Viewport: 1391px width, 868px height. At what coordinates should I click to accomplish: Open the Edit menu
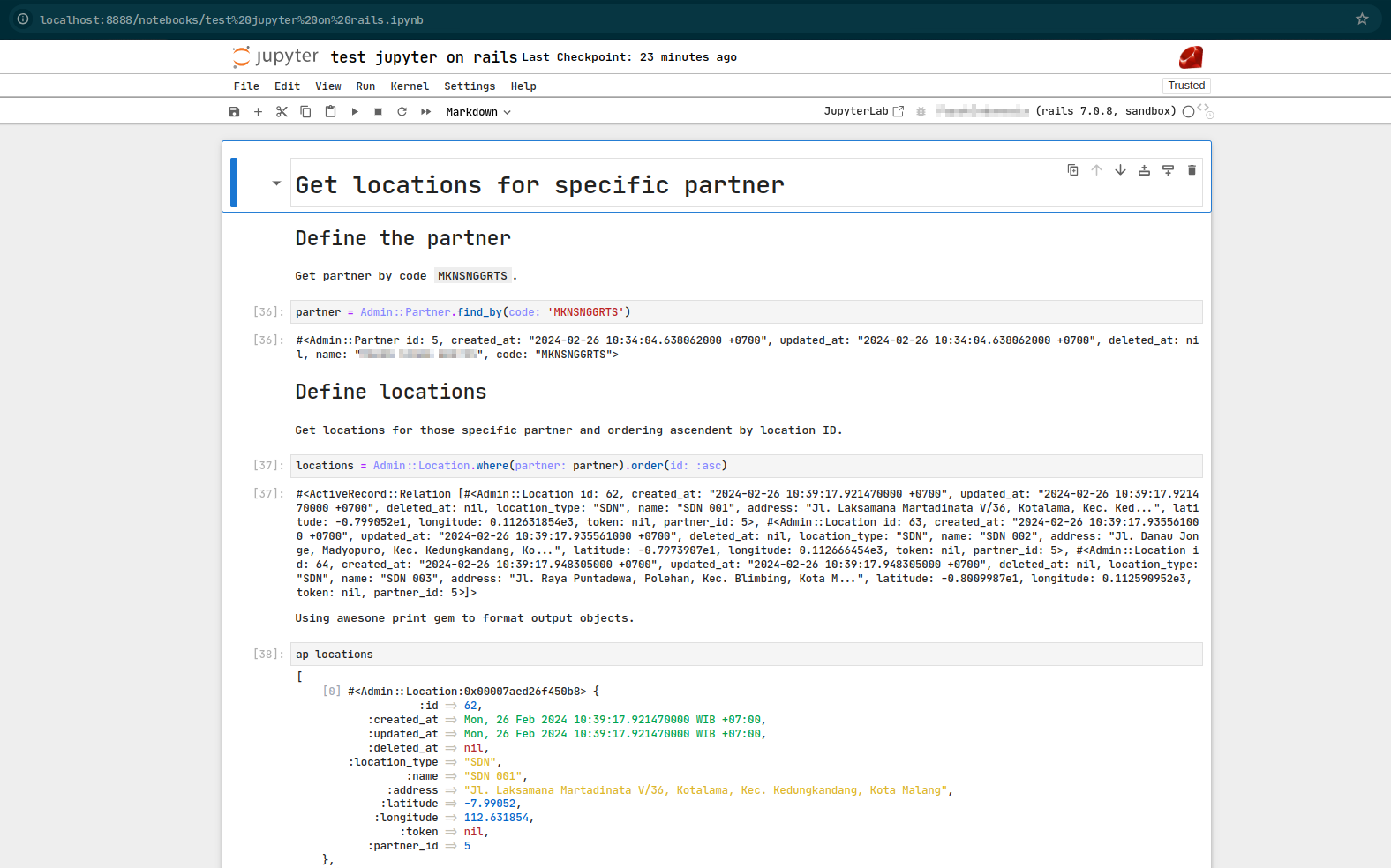(287, 86)
